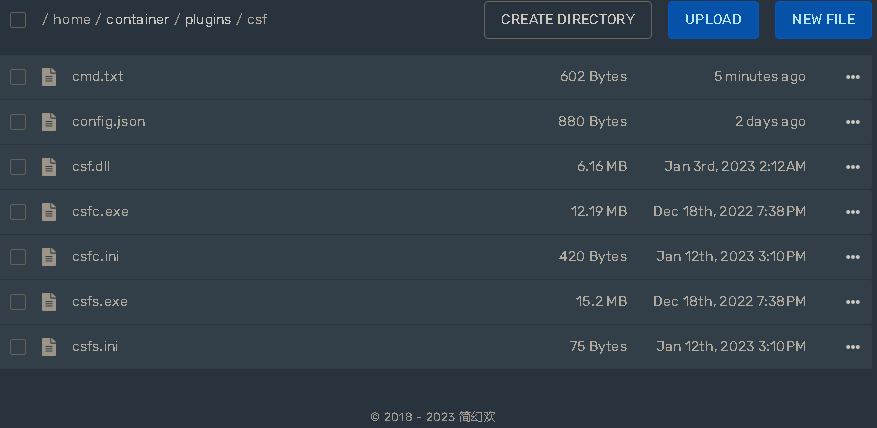The width and height of the screenshot is (877, 428).
Task: Click the file icon for csf.dll
Action: pyautogui.click(x=49, y=166)
